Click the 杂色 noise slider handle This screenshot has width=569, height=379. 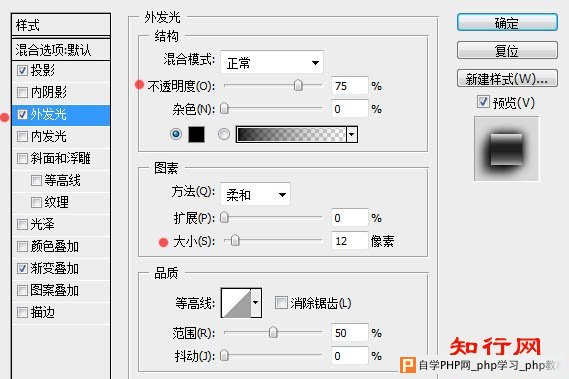pyautogui.click(x=224, y=108)
